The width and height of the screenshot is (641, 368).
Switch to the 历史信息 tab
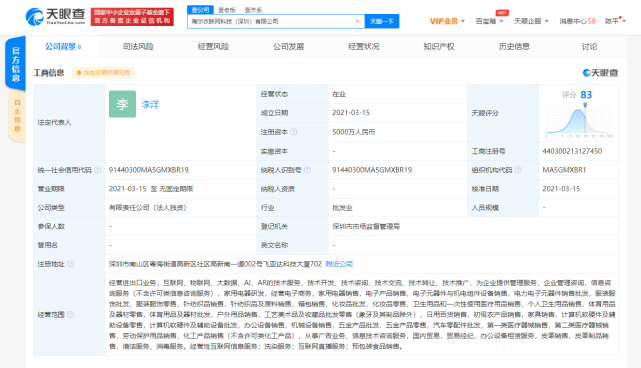(x=514, y=47)
